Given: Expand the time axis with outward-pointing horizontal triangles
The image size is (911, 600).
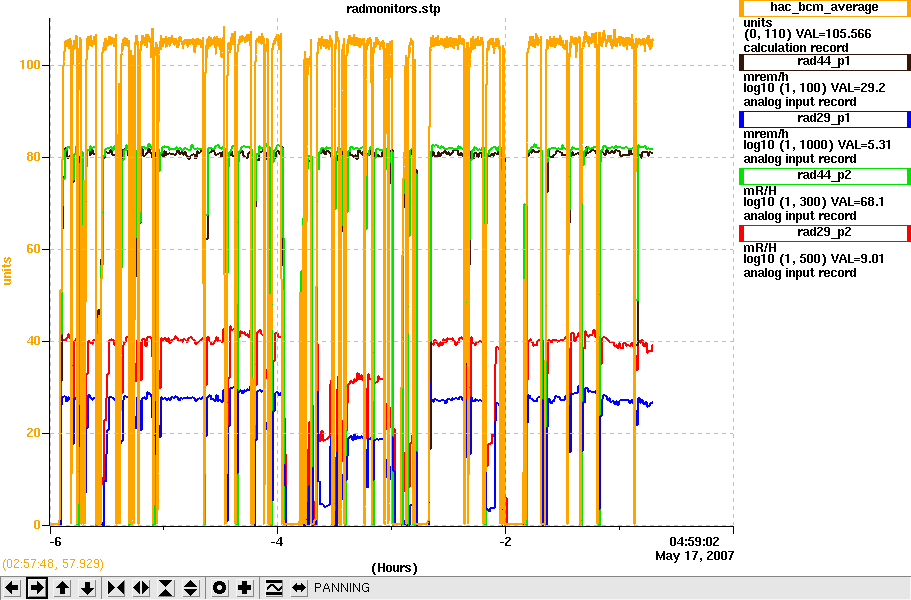Looking at the screenshot, I should (x=141, y=588).
